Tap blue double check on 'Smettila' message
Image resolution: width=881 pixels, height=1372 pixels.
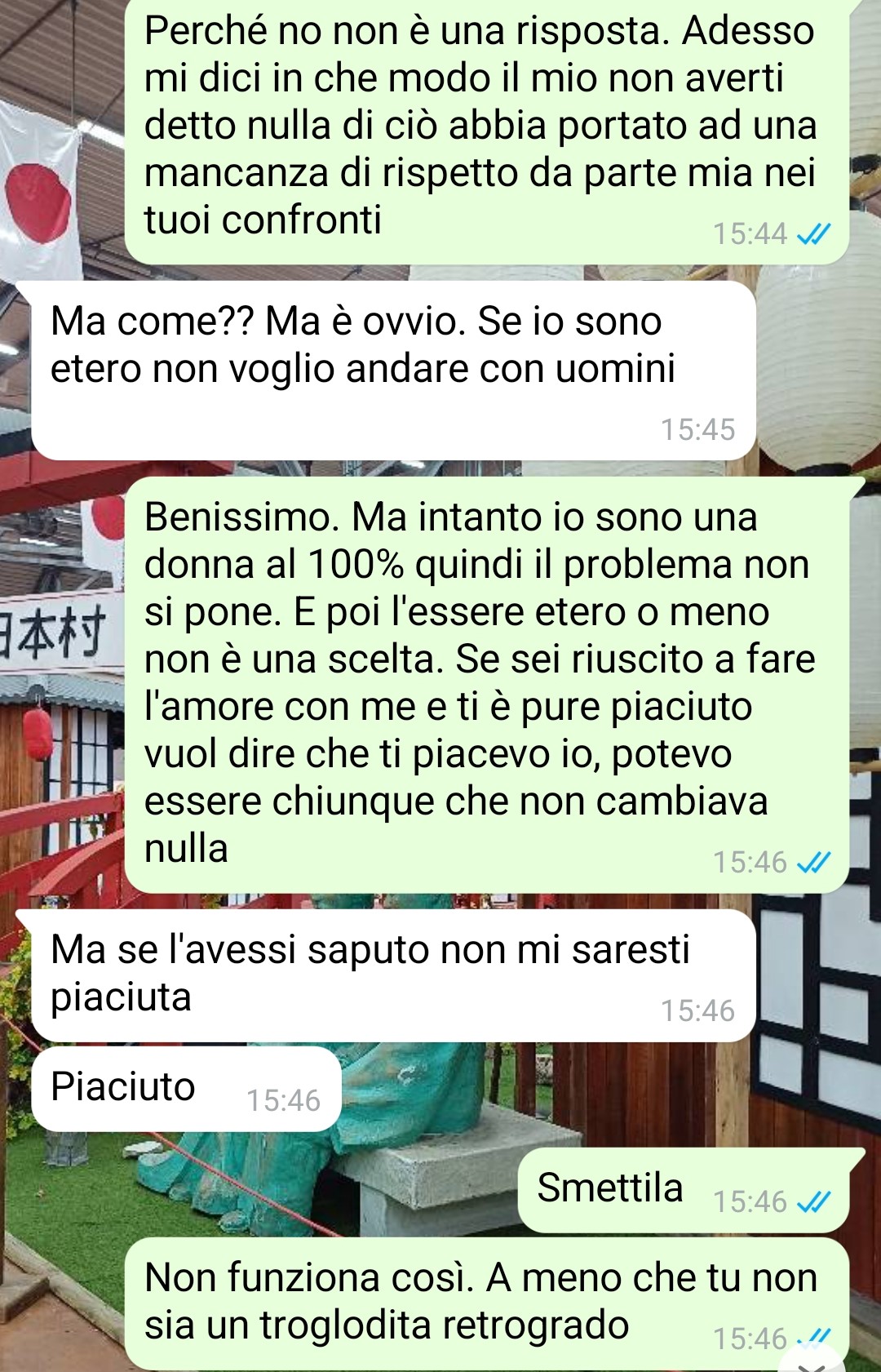coord(813,1201)
